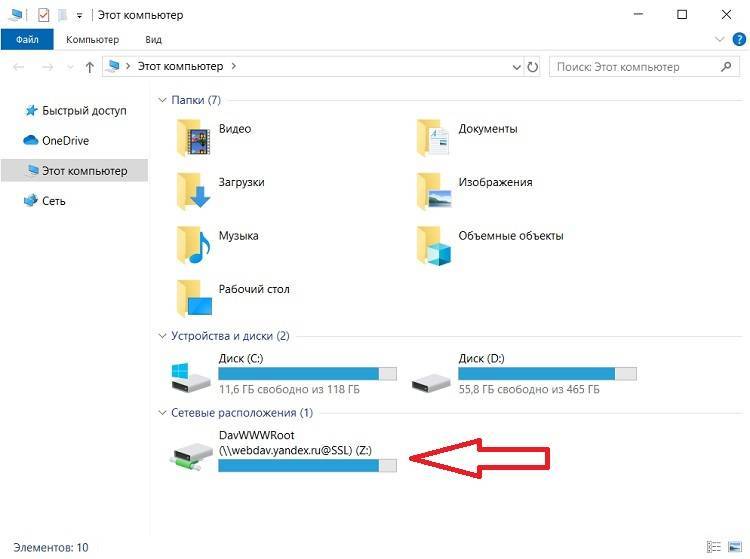Viewport: 750px width, 559px height.
Task: Click the Документы folder label
Action: (x=488, y=129)
